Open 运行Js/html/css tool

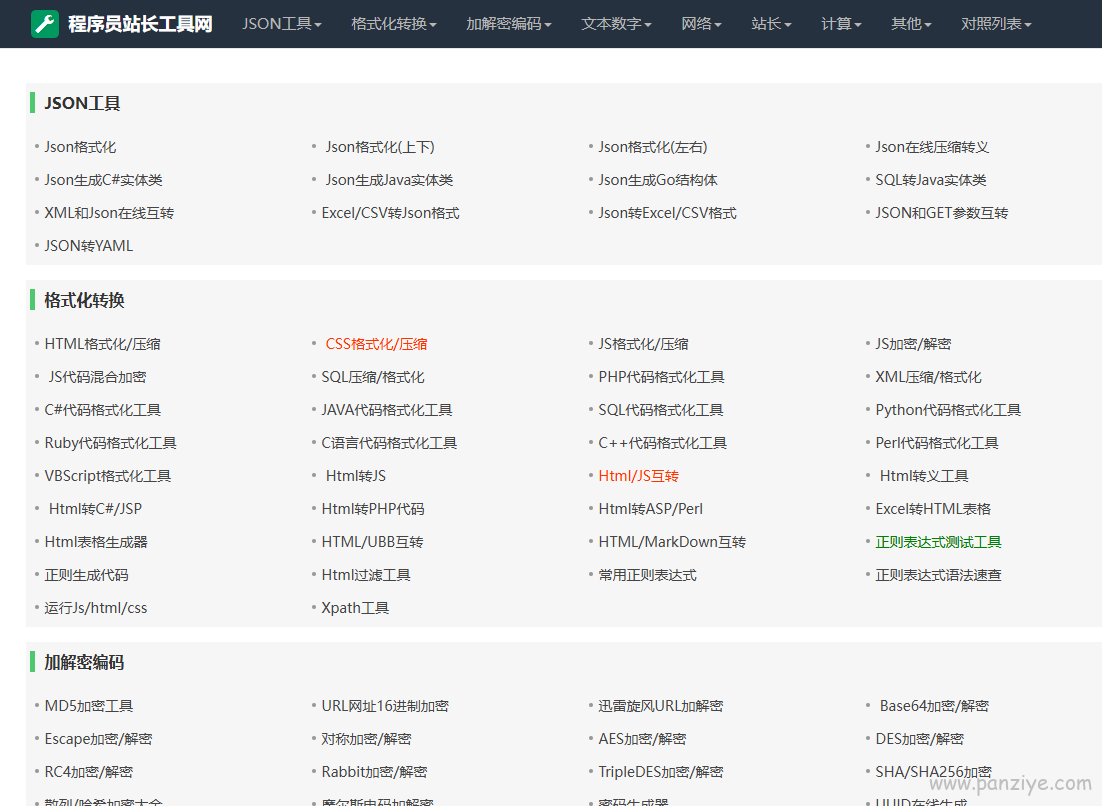coord(96,608)
